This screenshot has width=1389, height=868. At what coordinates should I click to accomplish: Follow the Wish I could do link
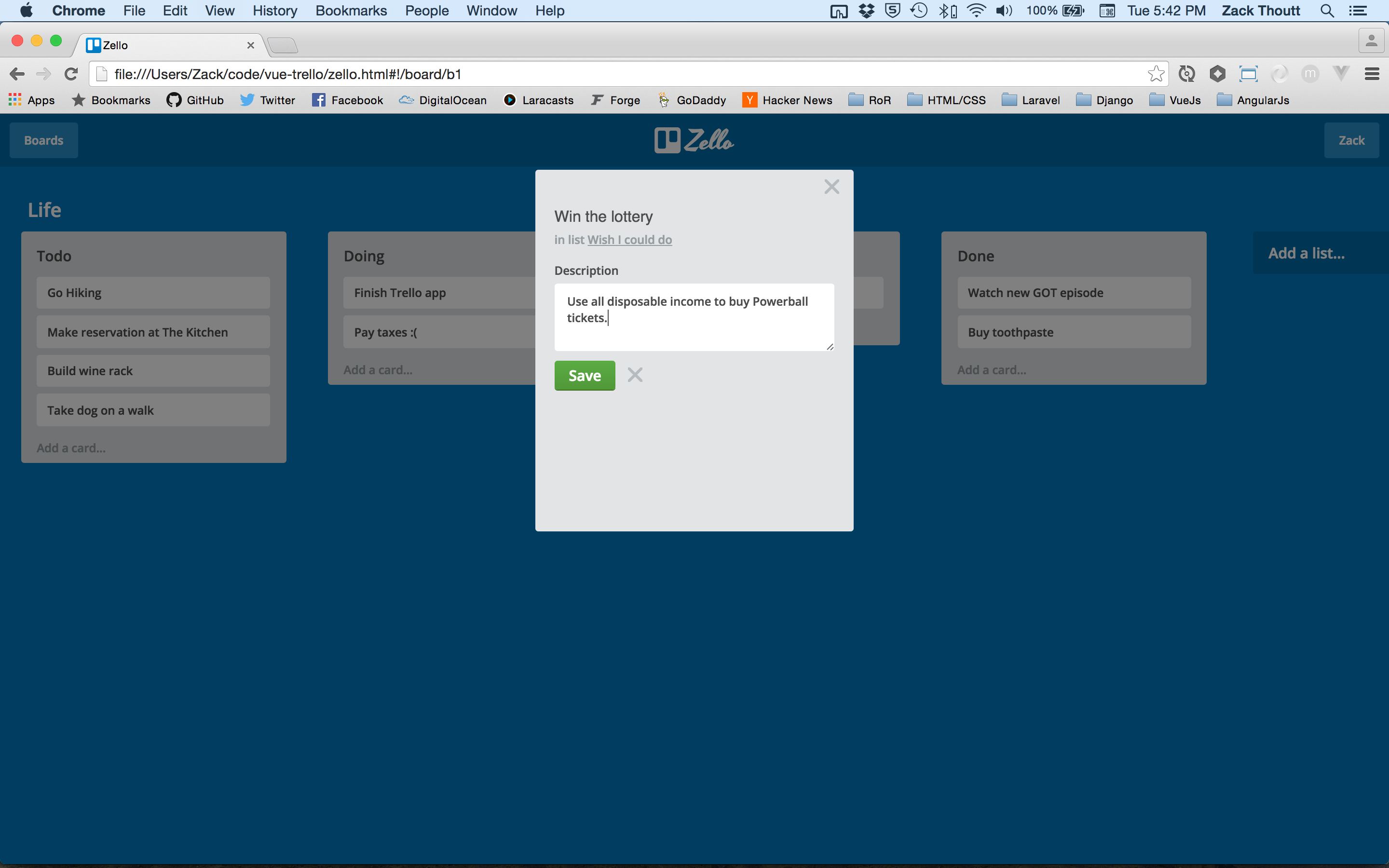(629, 240)
